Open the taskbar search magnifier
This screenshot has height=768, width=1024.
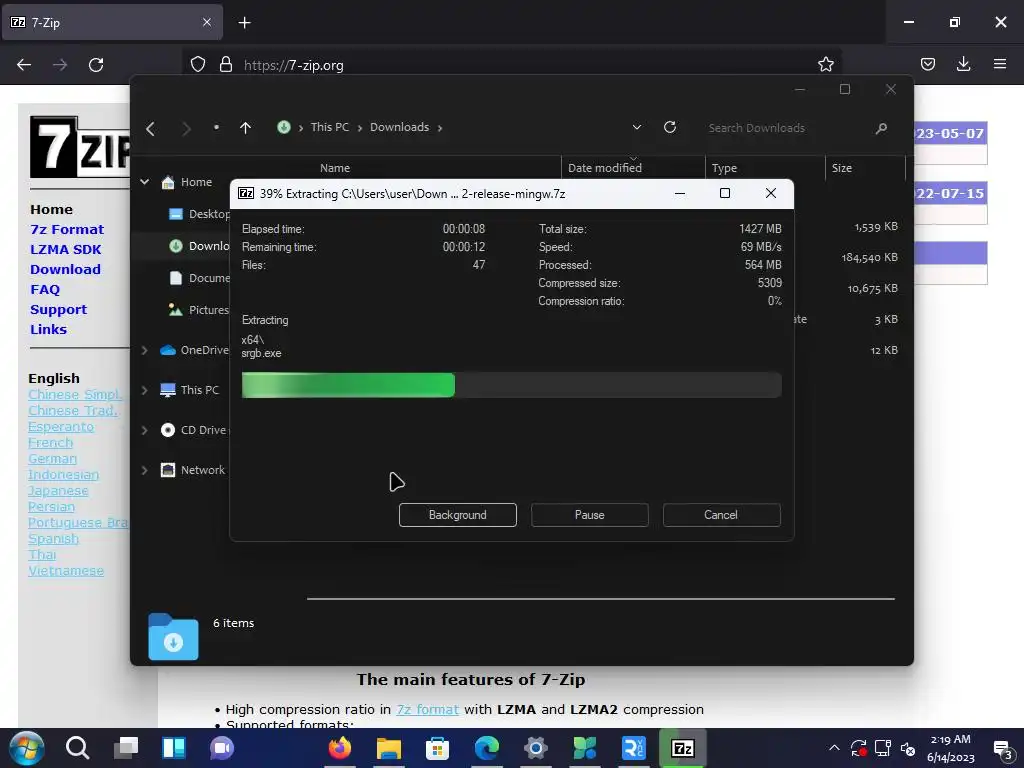click(x=77, y=748)
